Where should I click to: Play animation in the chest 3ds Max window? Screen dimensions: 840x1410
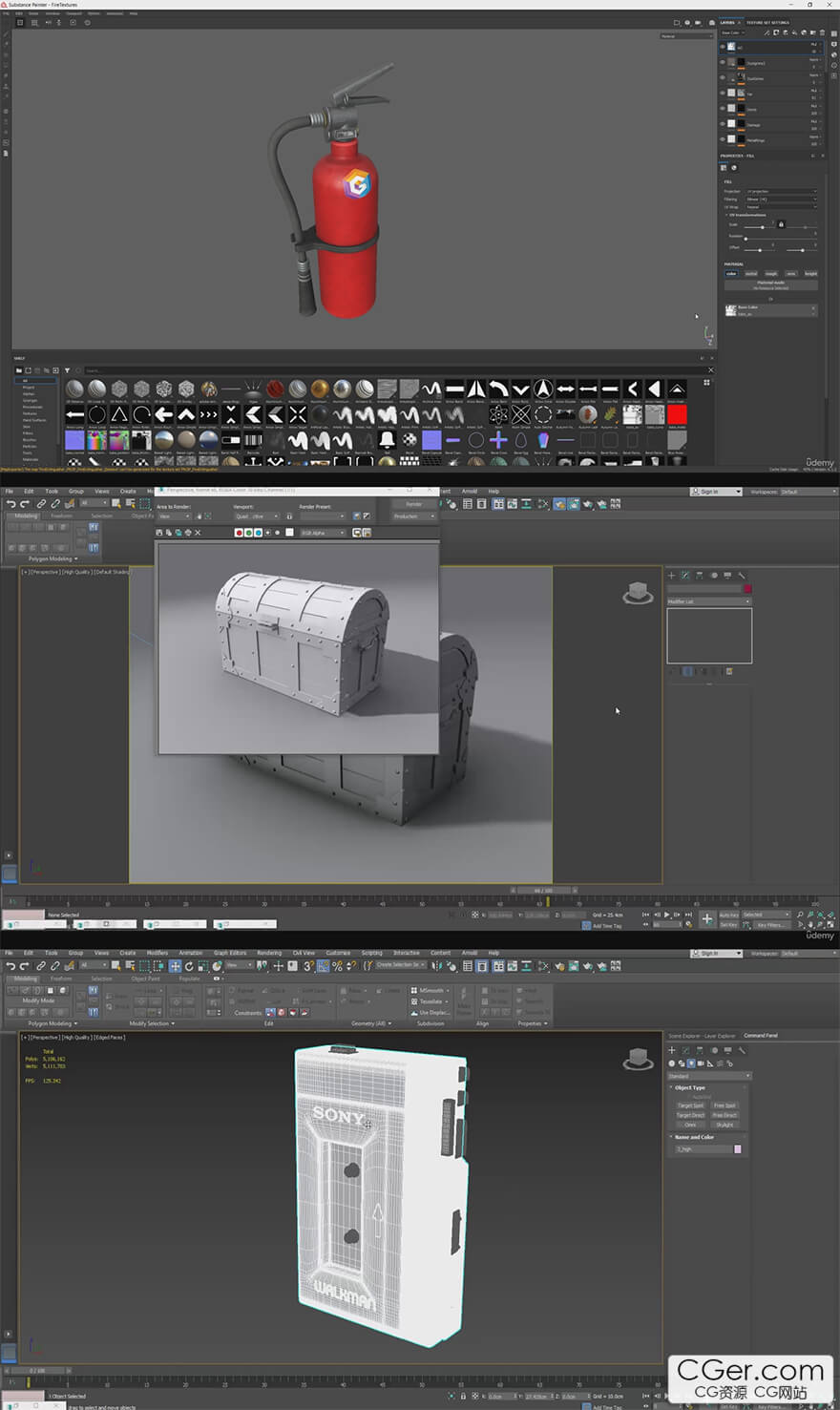click(666, 915)
